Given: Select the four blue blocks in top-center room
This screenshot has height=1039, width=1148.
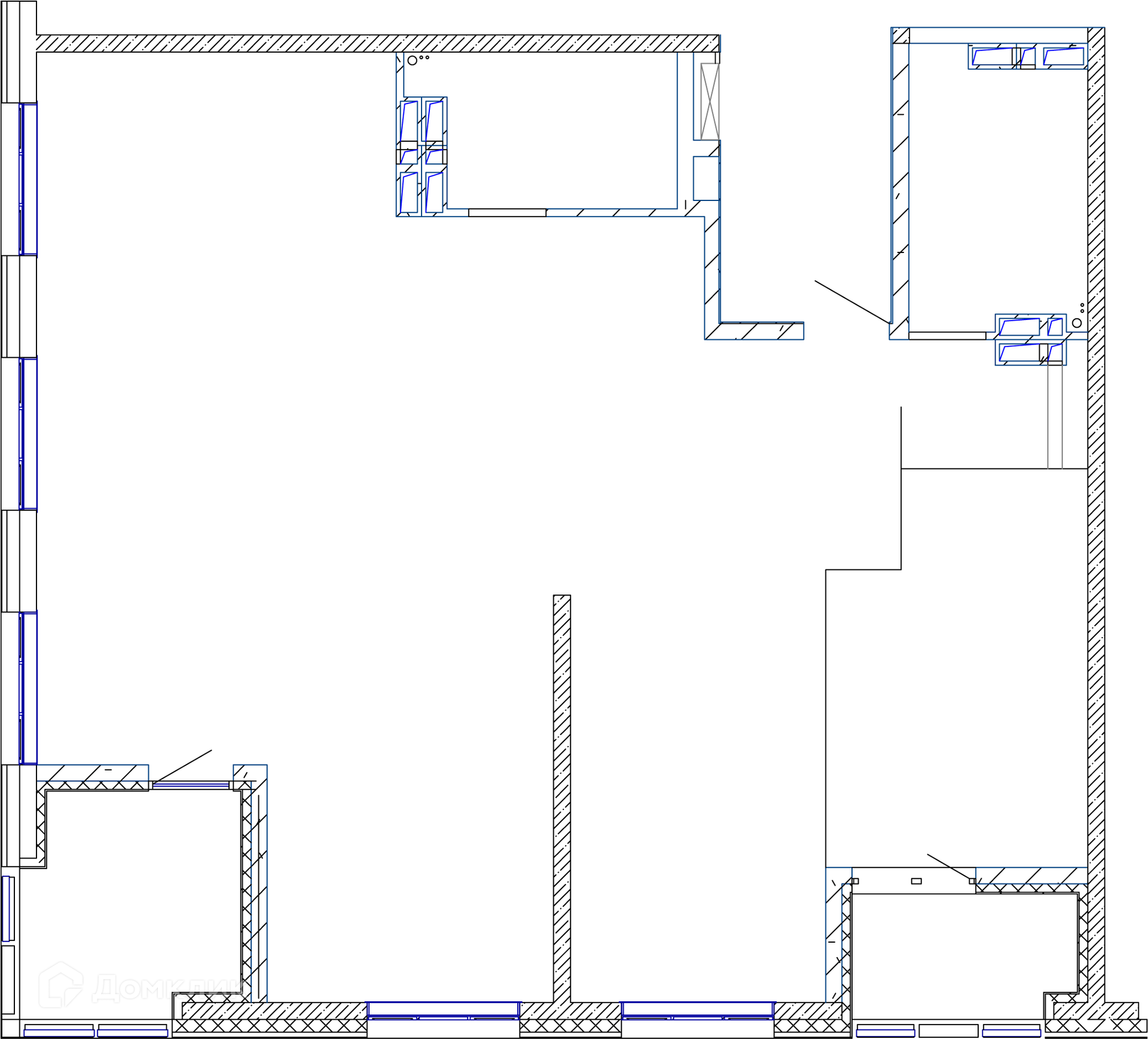Looking at the screenshot, I should [x=422, y=157].
